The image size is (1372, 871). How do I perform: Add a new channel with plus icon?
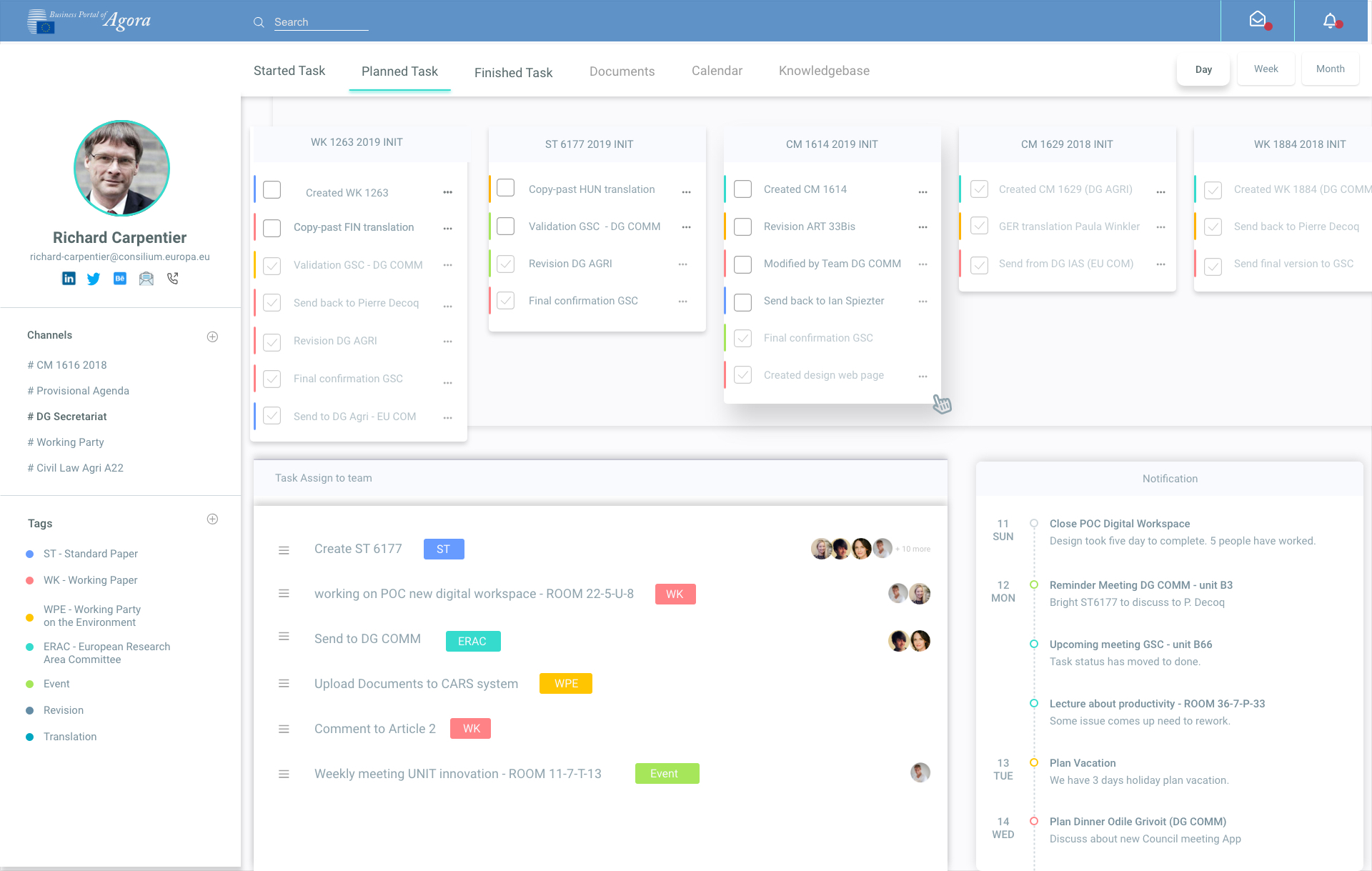coord(212,337)
